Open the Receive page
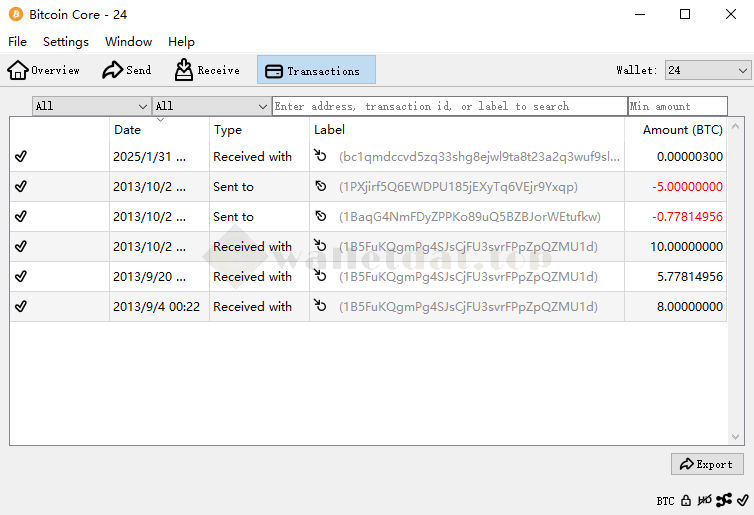Viewport: 754px width, 515px height. point(207,70)
